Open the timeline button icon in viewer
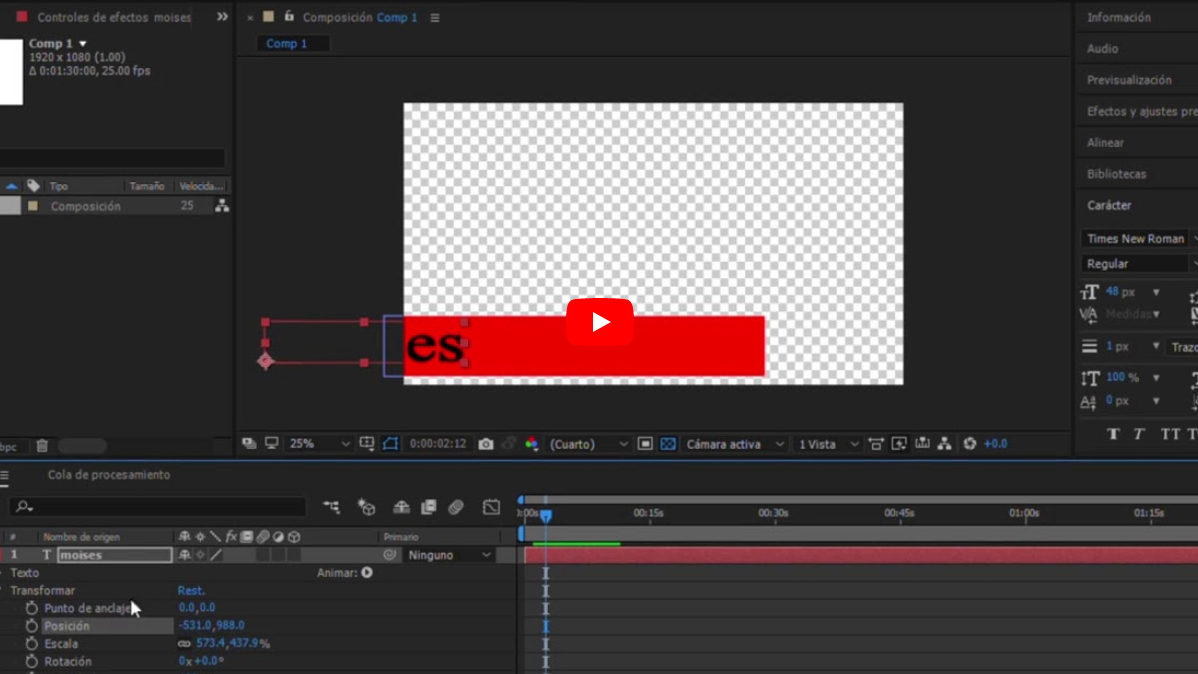The width and height of the screenshot is (1198, 674). tap(922, 444)
